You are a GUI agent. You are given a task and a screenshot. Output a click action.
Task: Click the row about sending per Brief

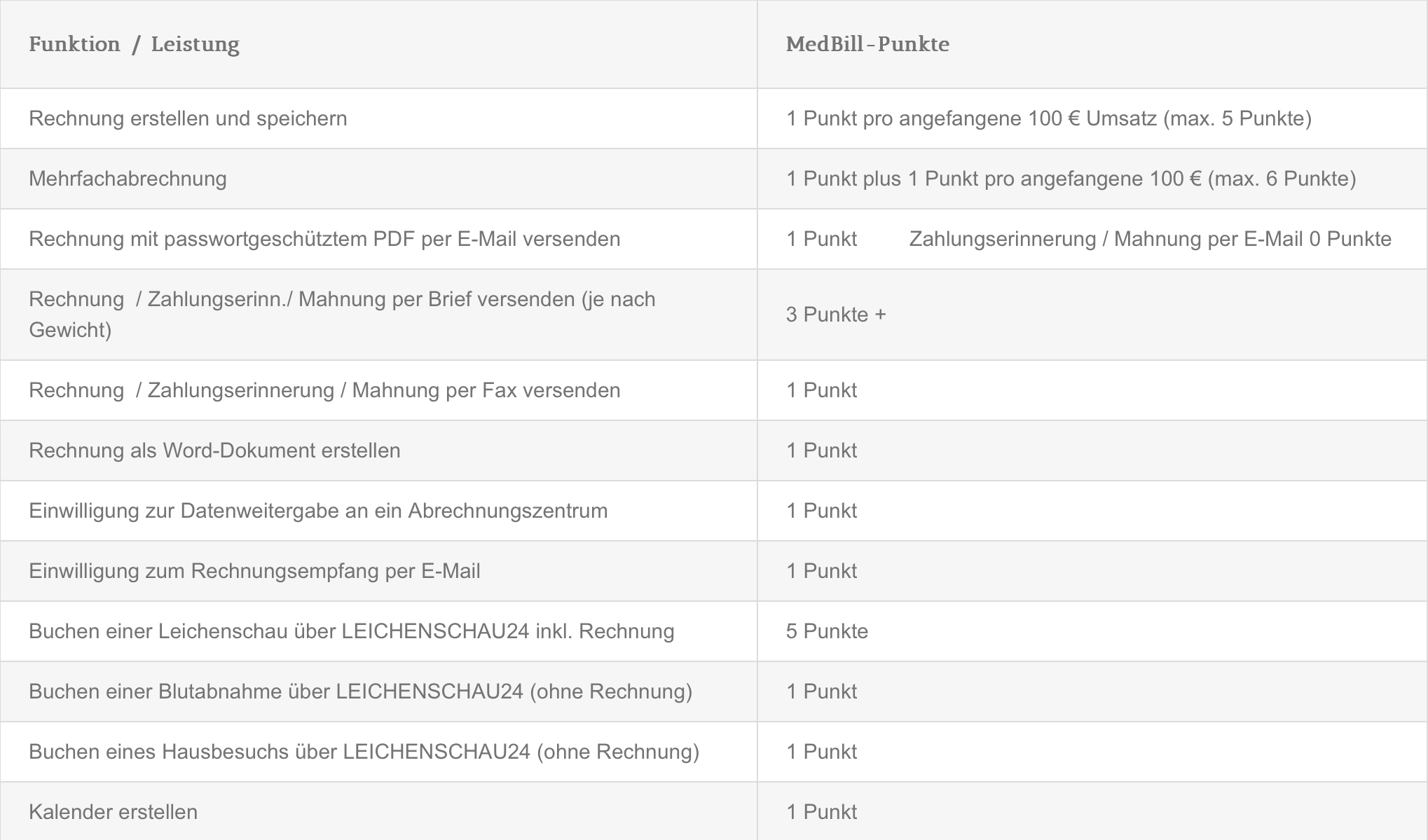point(714,315)
